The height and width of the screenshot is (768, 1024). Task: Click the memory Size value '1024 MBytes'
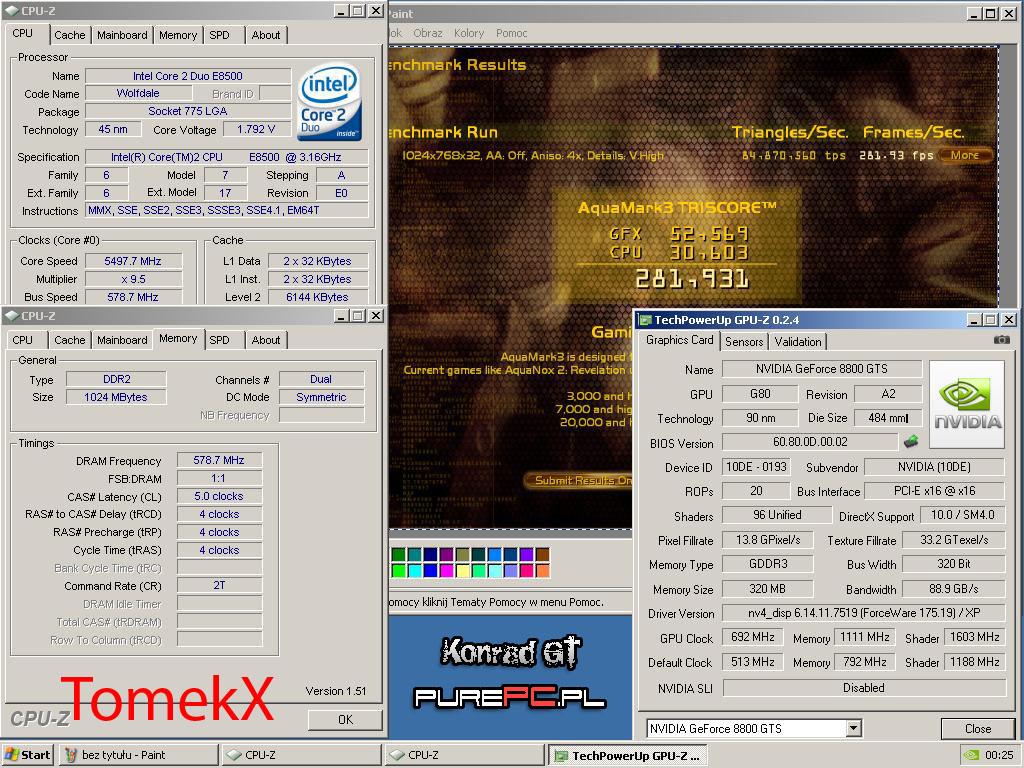(116, 397)
